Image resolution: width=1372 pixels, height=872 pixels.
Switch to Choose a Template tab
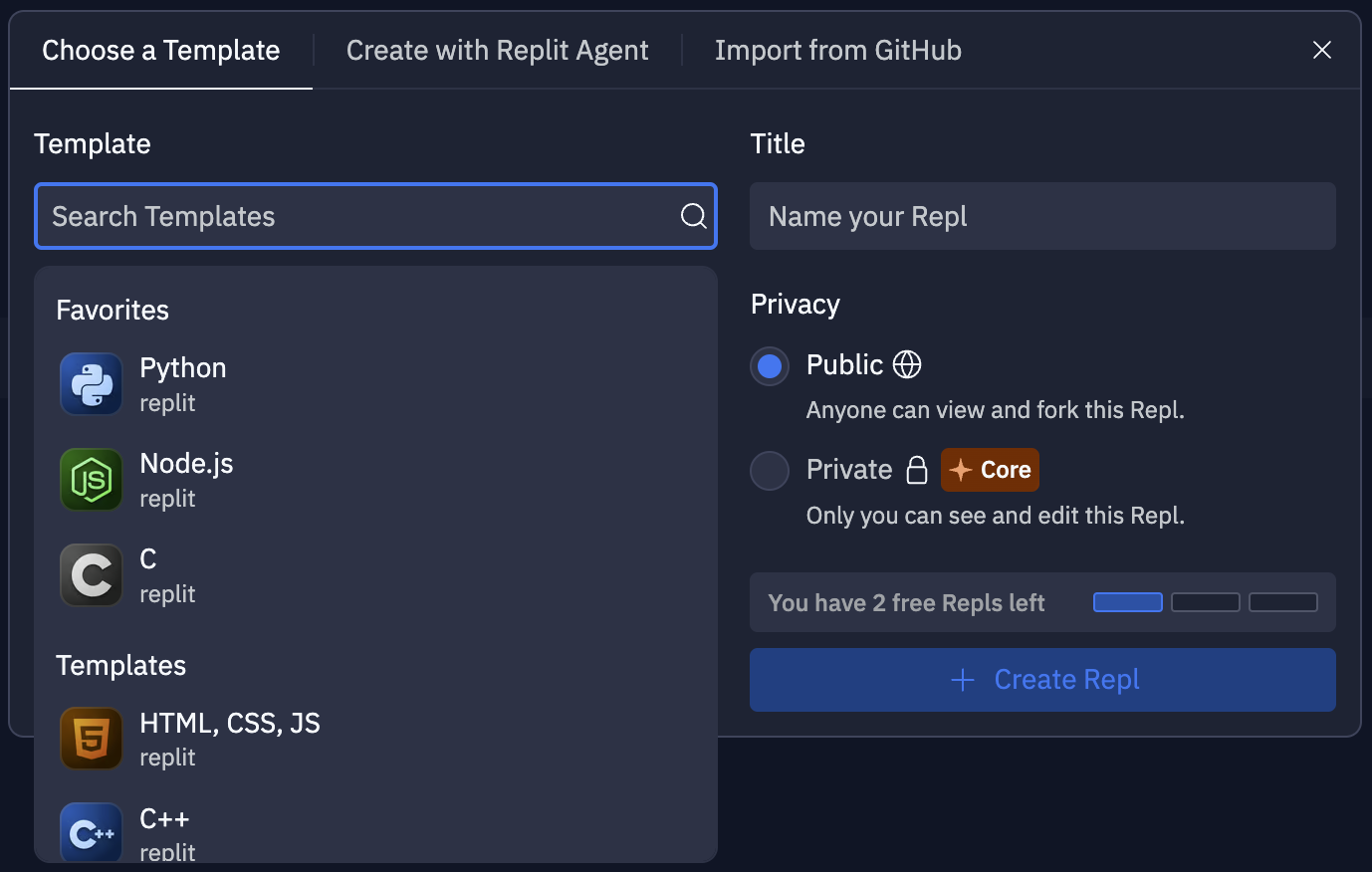[x=161, y=51]
